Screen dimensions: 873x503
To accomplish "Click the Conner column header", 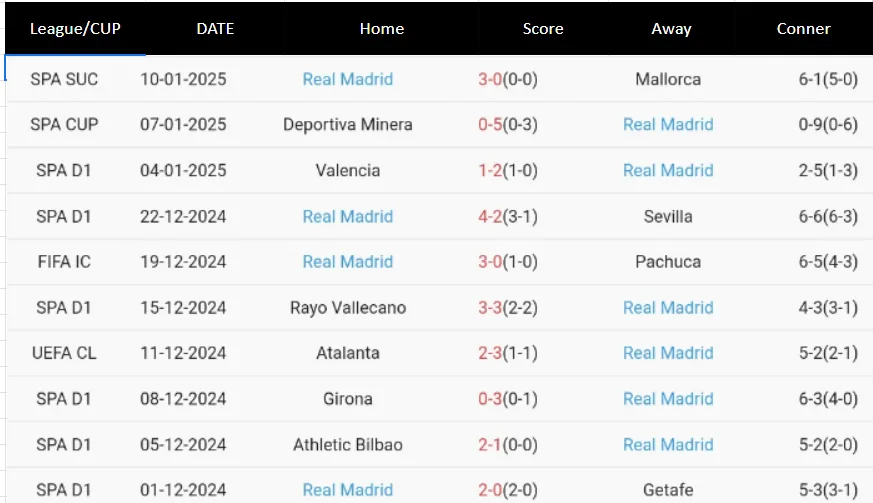I will [803, 28].
